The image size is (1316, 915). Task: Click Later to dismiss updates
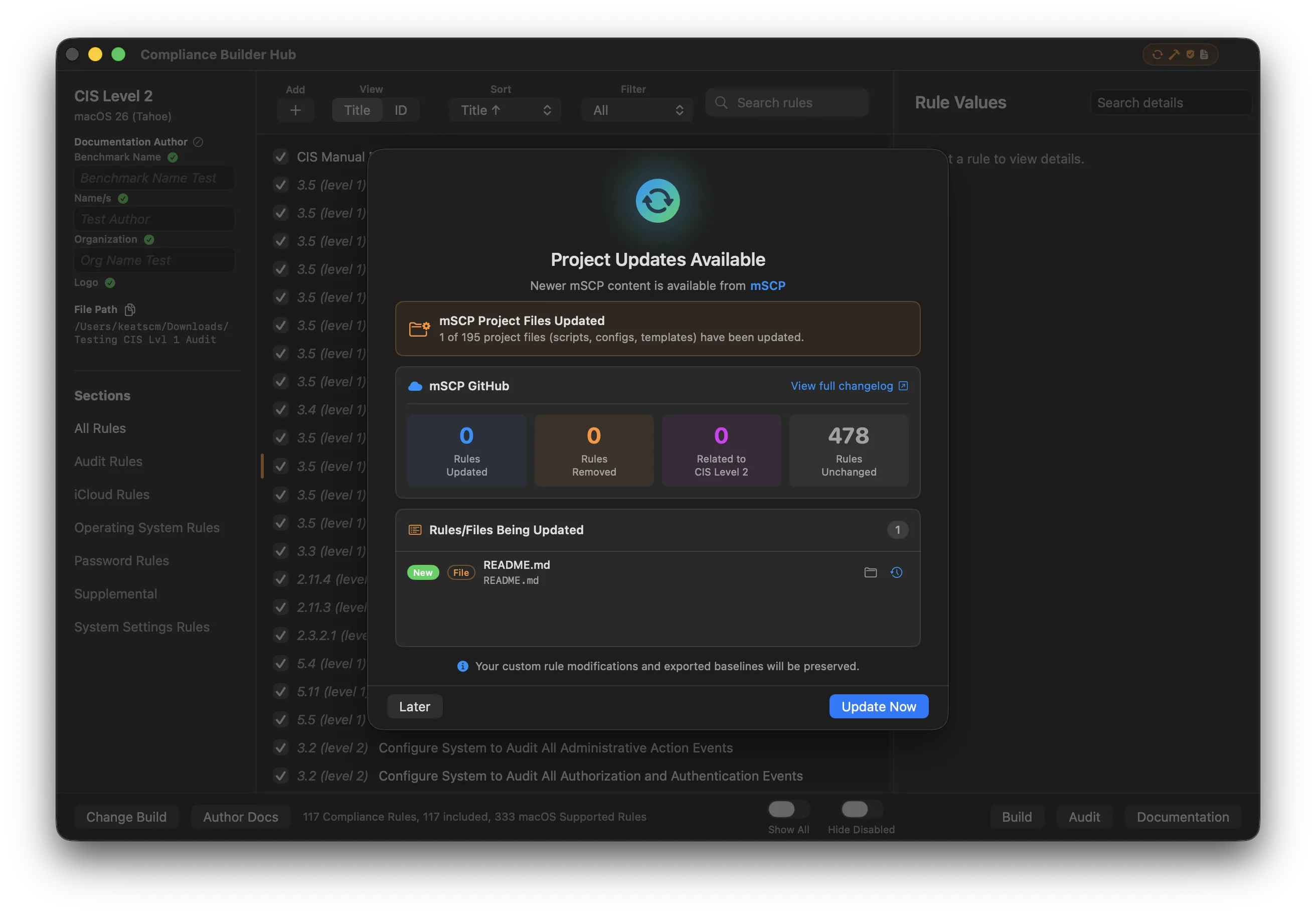pyautogui.click(x=414, y=706)
